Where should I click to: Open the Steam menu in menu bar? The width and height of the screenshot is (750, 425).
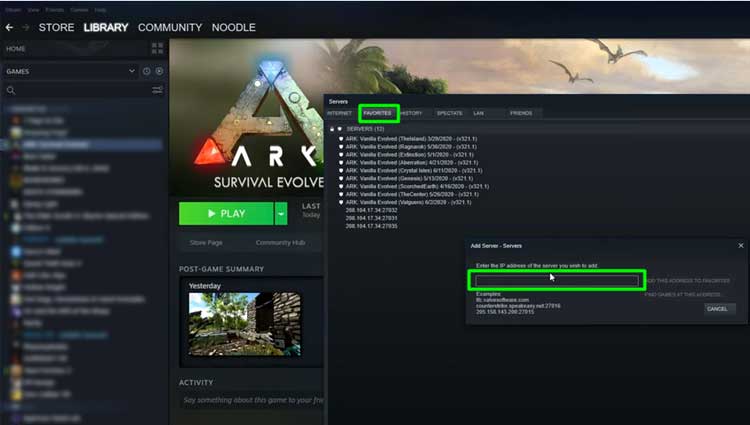coord(13,10)
